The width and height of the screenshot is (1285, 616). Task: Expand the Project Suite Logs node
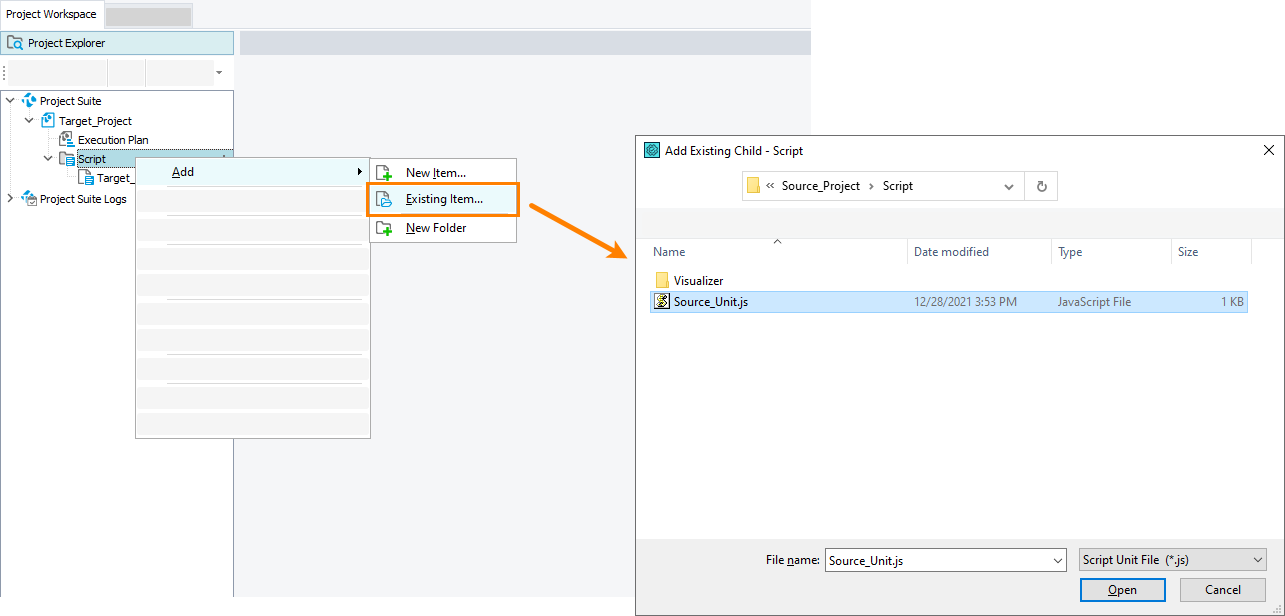pyautogui.click(x=10, y=198)
